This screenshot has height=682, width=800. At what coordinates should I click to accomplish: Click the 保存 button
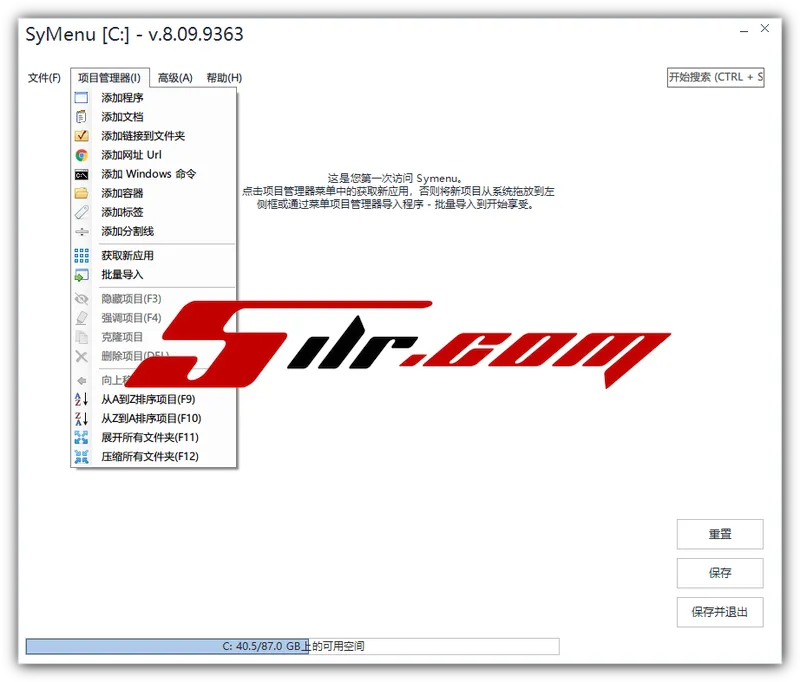(720, 573)
